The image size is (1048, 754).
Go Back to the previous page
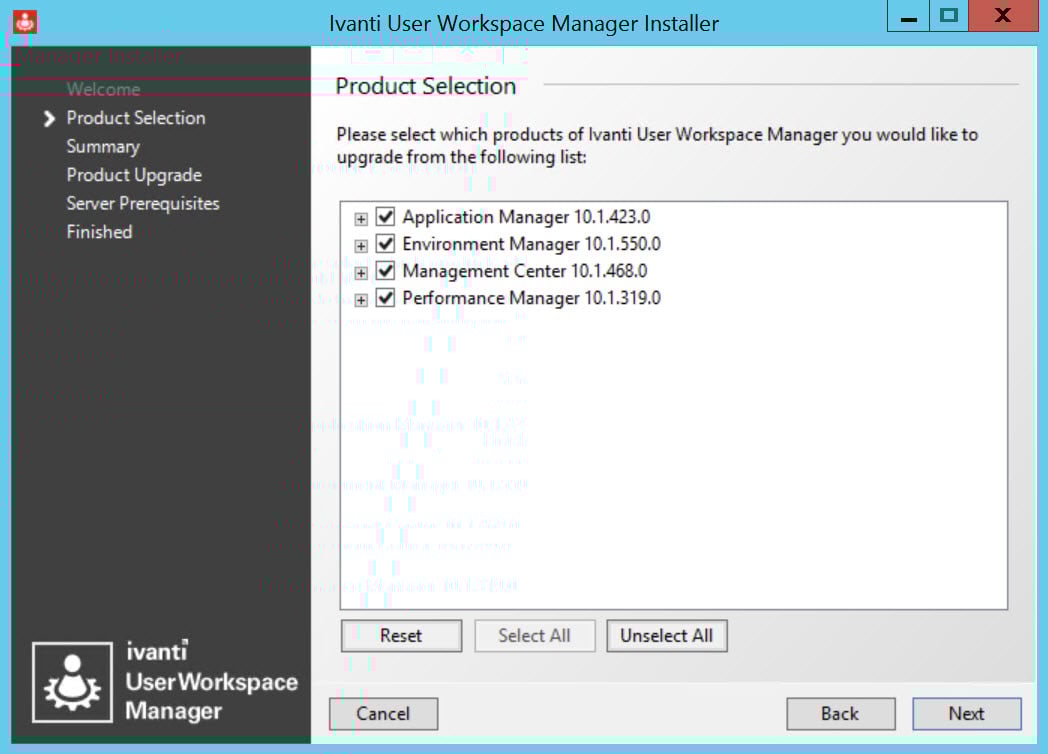(840, 713)
